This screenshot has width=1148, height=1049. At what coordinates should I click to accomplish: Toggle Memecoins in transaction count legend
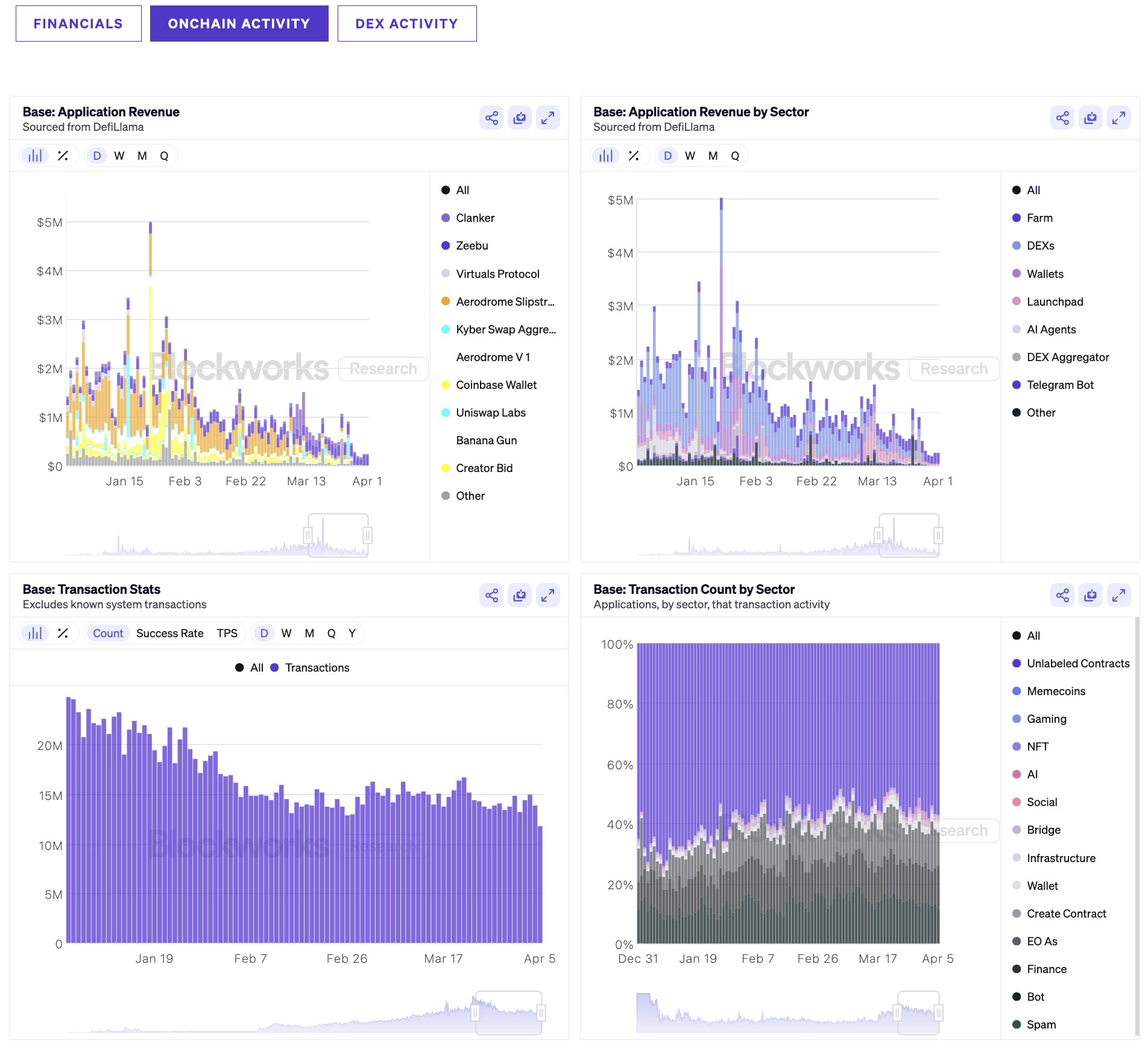pyautogui.click(x=1049, y=691)
